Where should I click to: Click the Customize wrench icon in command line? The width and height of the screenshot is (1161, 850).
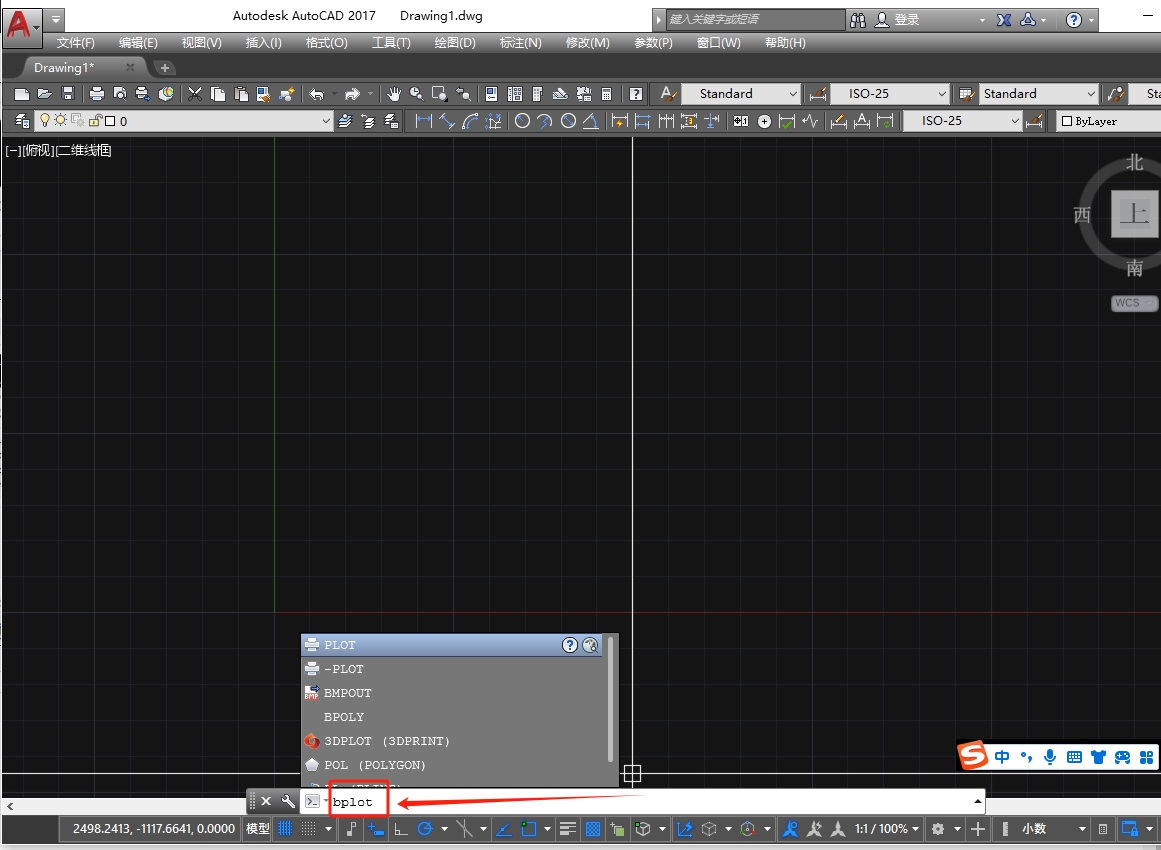[288, 801]
